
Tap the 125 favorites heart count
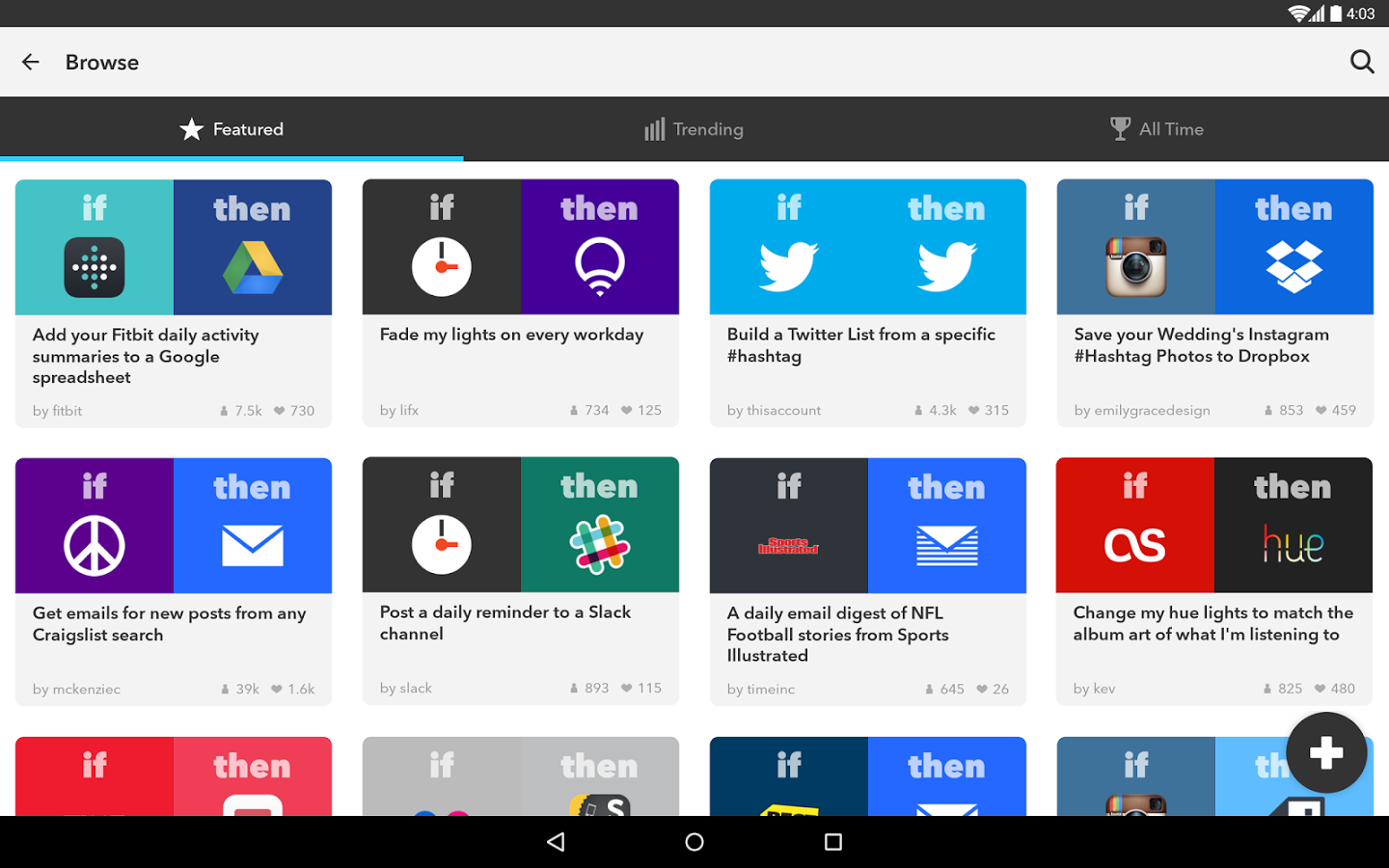click(x=641, y=410)
